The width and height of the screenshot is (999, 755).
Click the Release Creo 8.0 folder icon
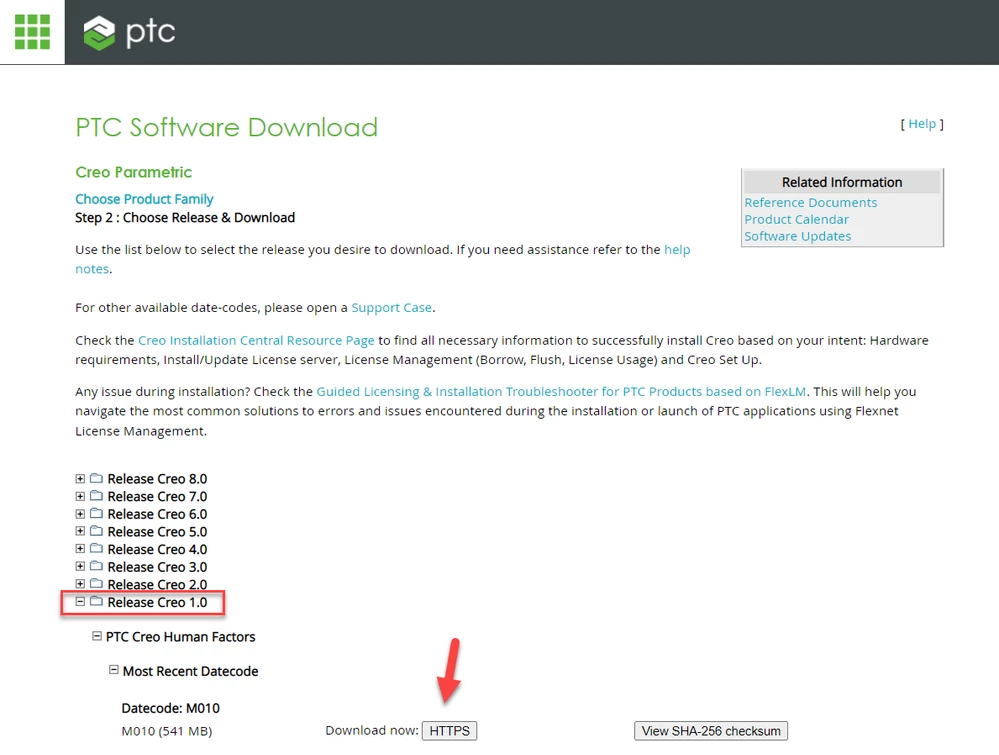click(x=96, y=478)
